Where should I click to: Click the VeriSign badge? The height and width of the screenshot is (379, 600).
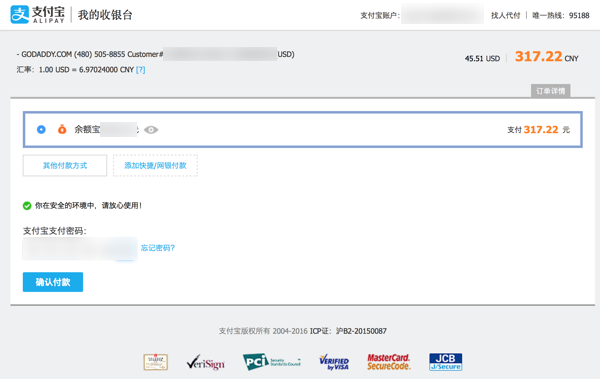(x=205, y=362)
